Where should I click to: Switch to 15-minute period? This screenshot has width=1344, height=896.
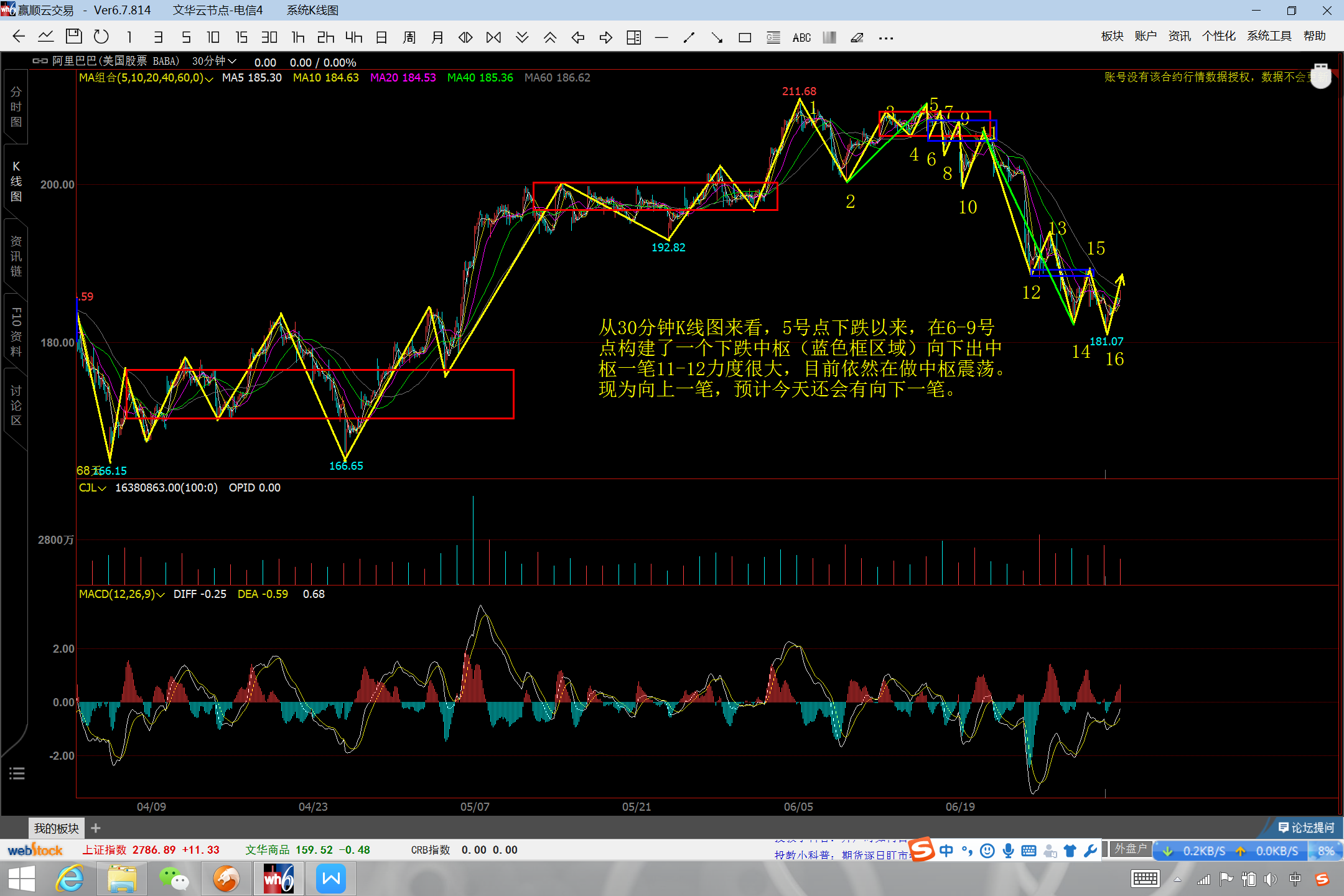(241, 37)
